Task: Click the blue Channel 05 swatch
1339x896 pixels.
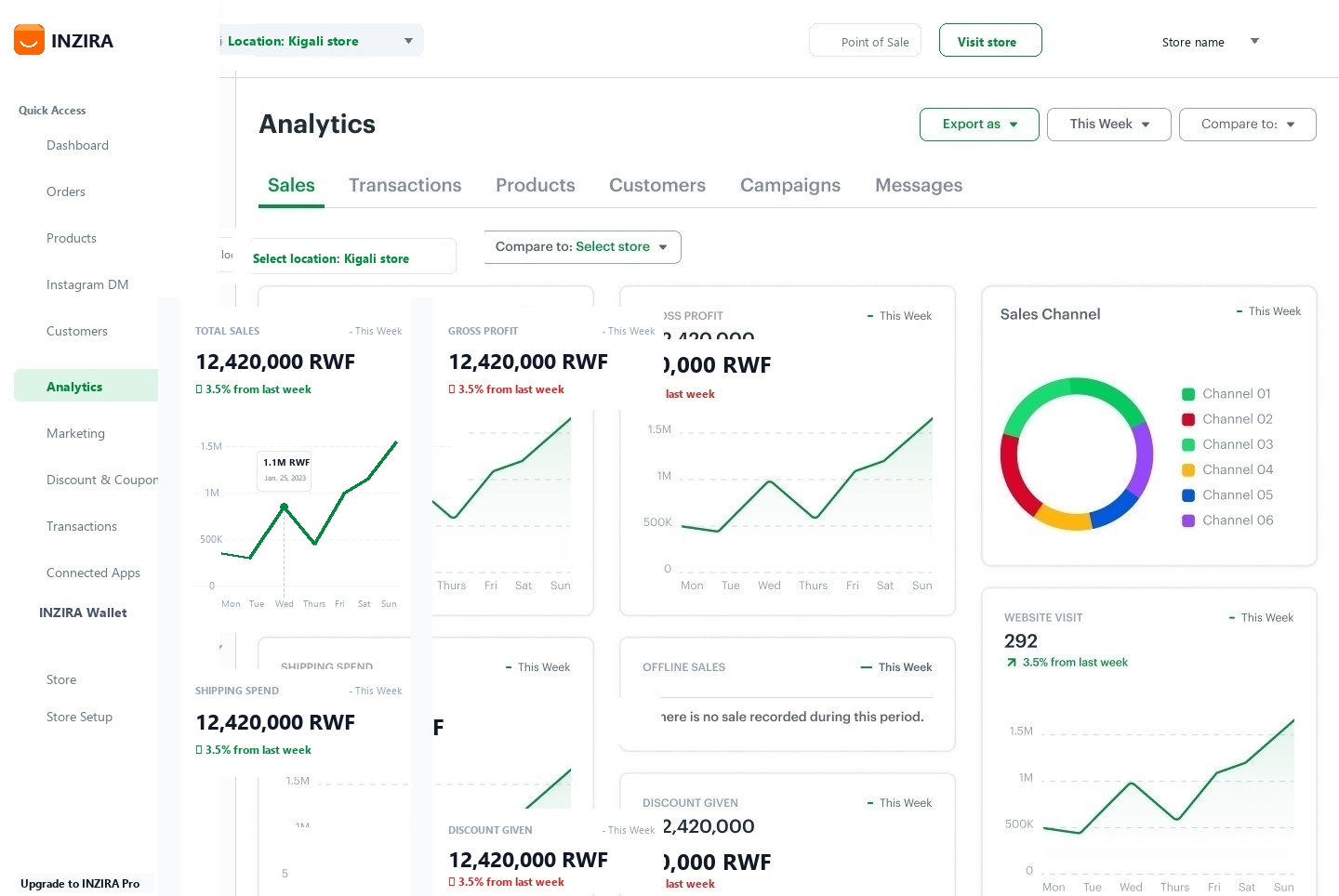Action: coord(1187,495)
